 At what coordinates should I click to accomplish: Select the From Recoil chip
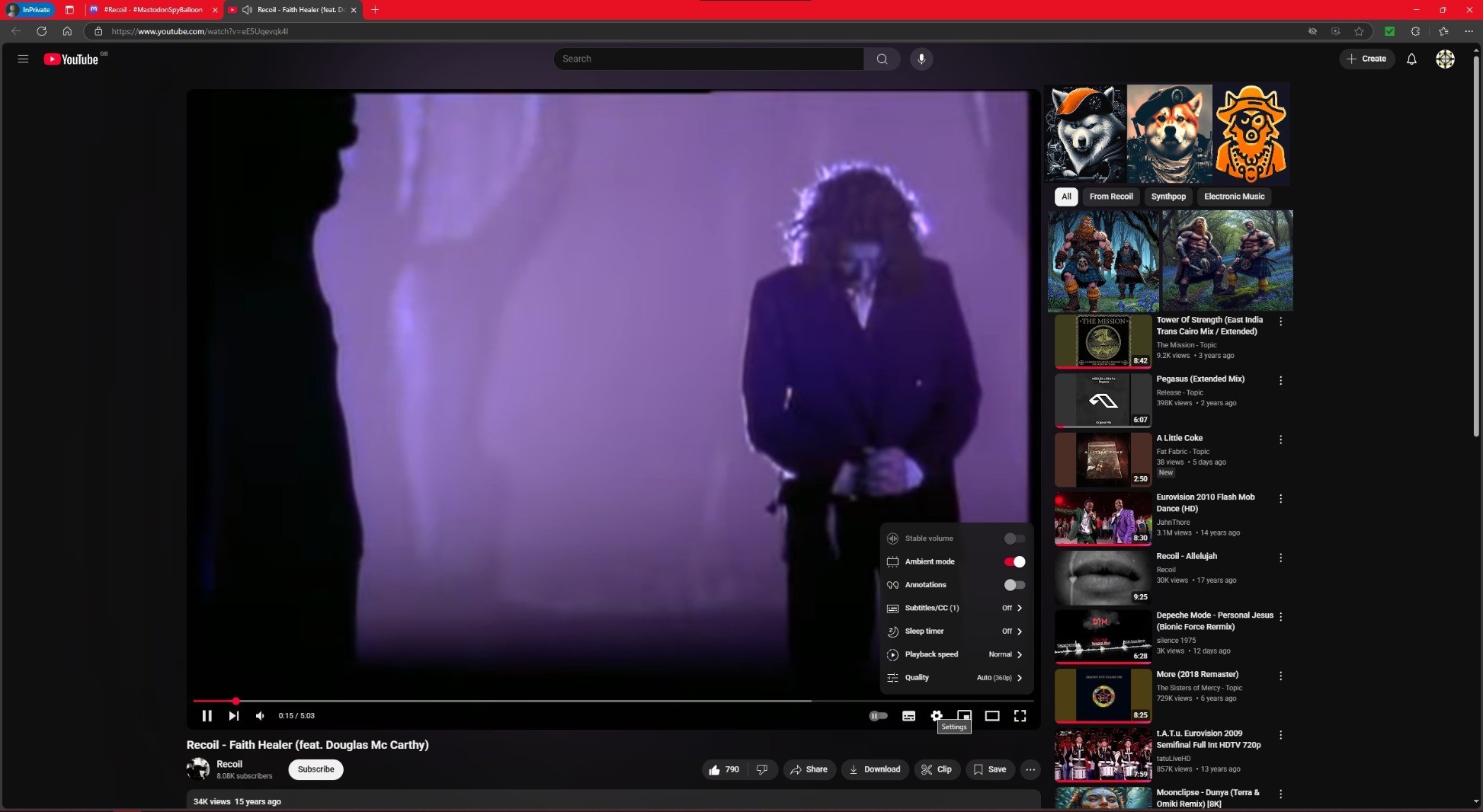coord(1110,197)
